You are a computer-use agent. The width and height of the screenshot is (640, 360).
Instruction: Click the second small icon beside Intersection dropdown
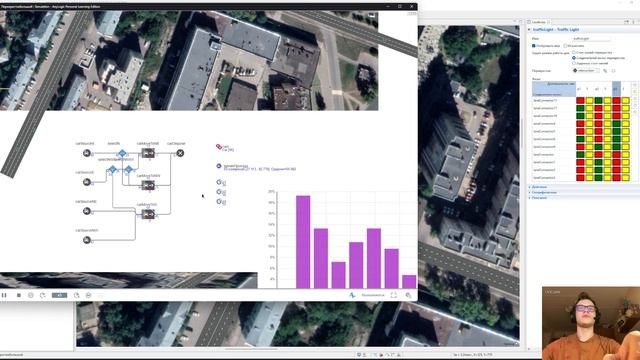[613, 71]
